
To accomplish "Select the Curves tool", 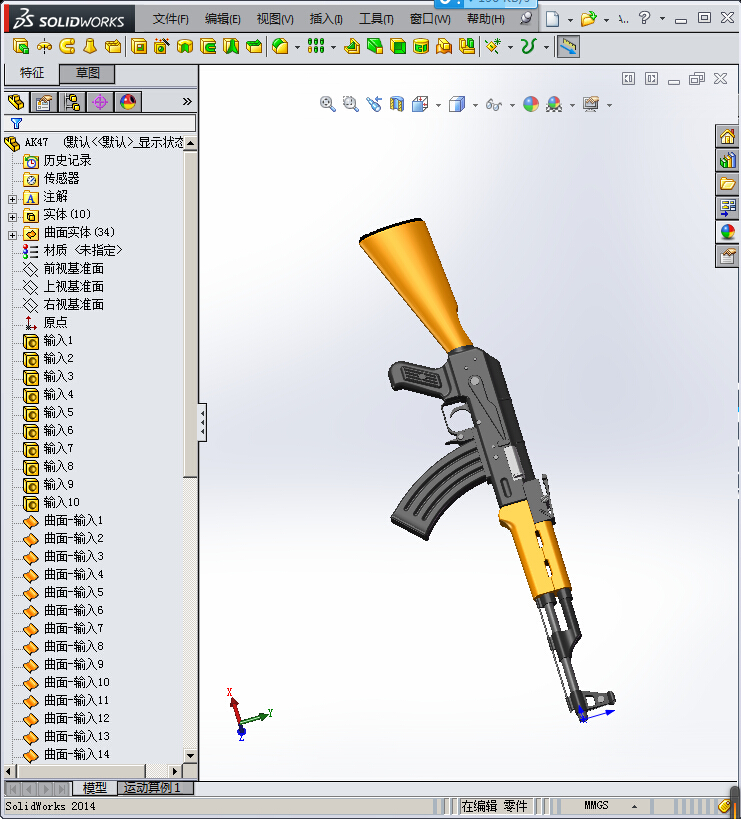I will pyautogui.click(x=528, y=46).
